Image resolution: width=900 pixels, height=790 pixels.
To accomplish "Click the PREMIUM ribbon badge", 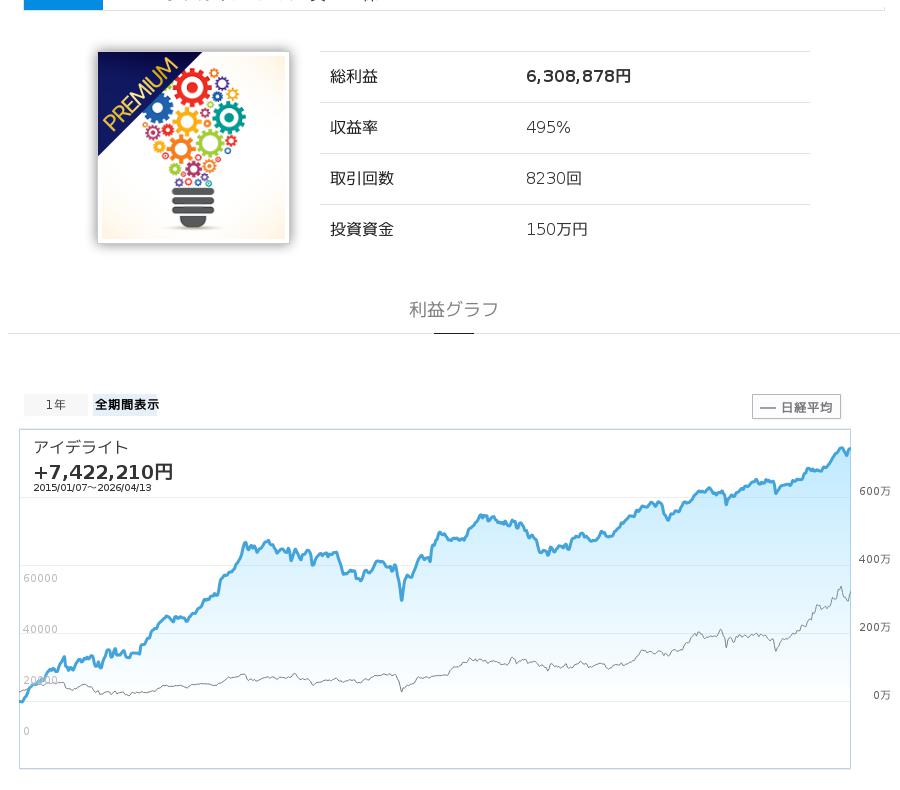I will click(139, 93).
